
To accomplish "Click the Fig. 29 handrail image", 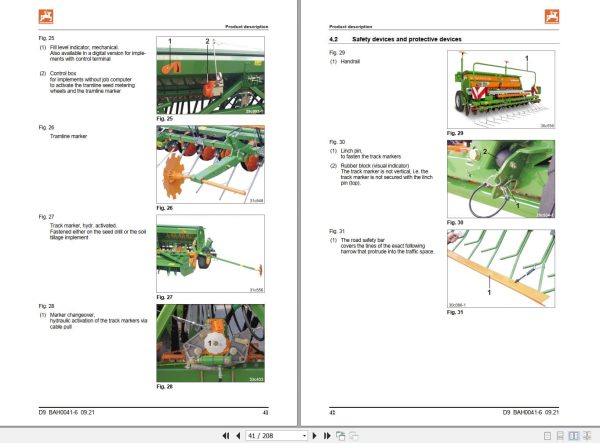I will tap(501, 90).
